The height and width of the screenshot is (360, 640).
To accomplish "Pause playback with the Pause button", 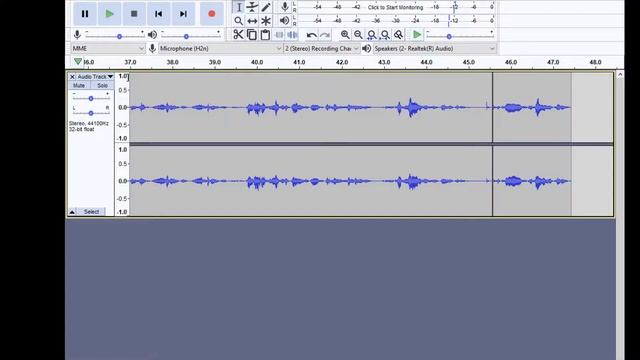I will (x=85, y=14).
